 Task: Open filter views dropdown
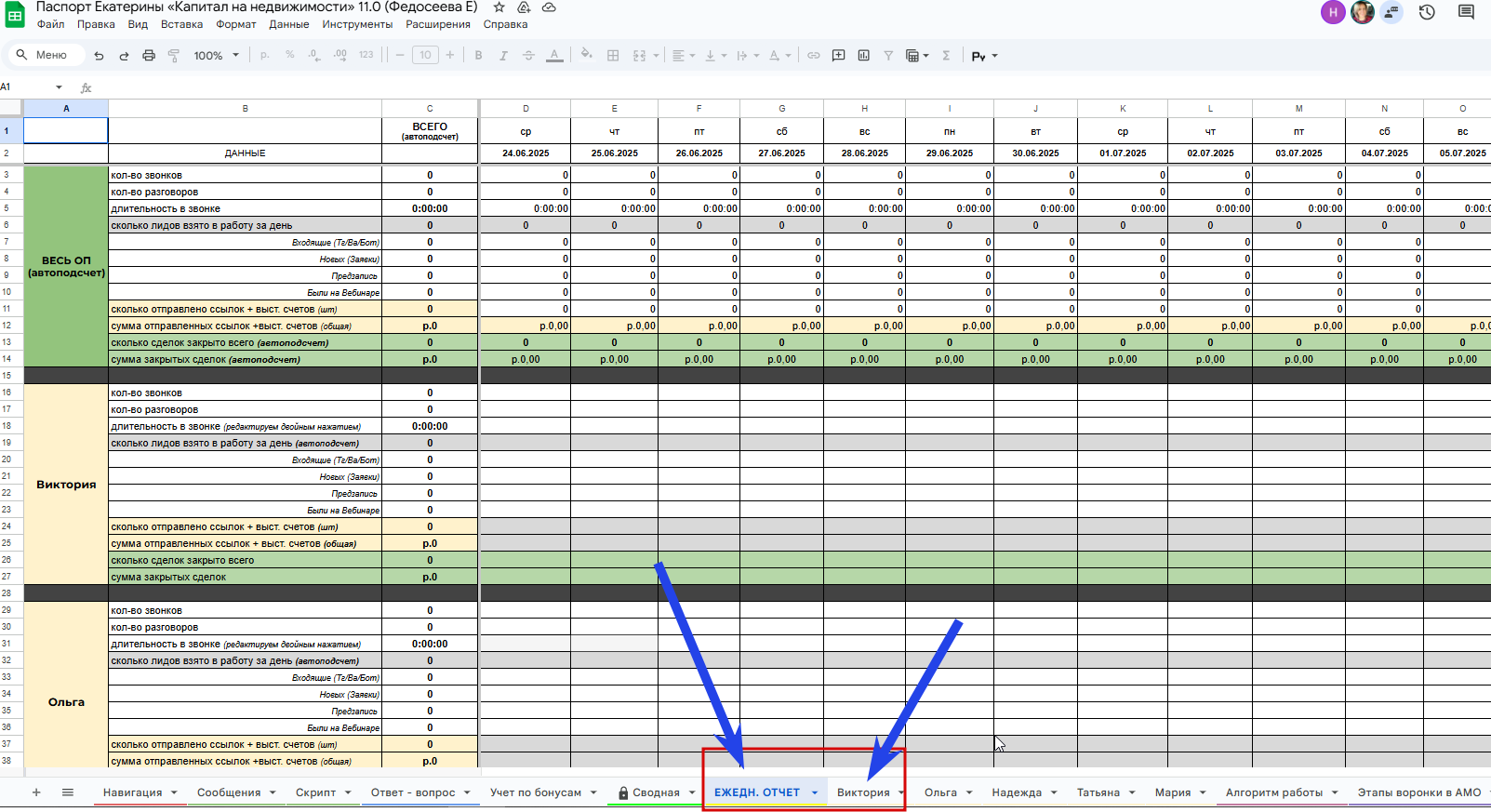tap(917, 56)
